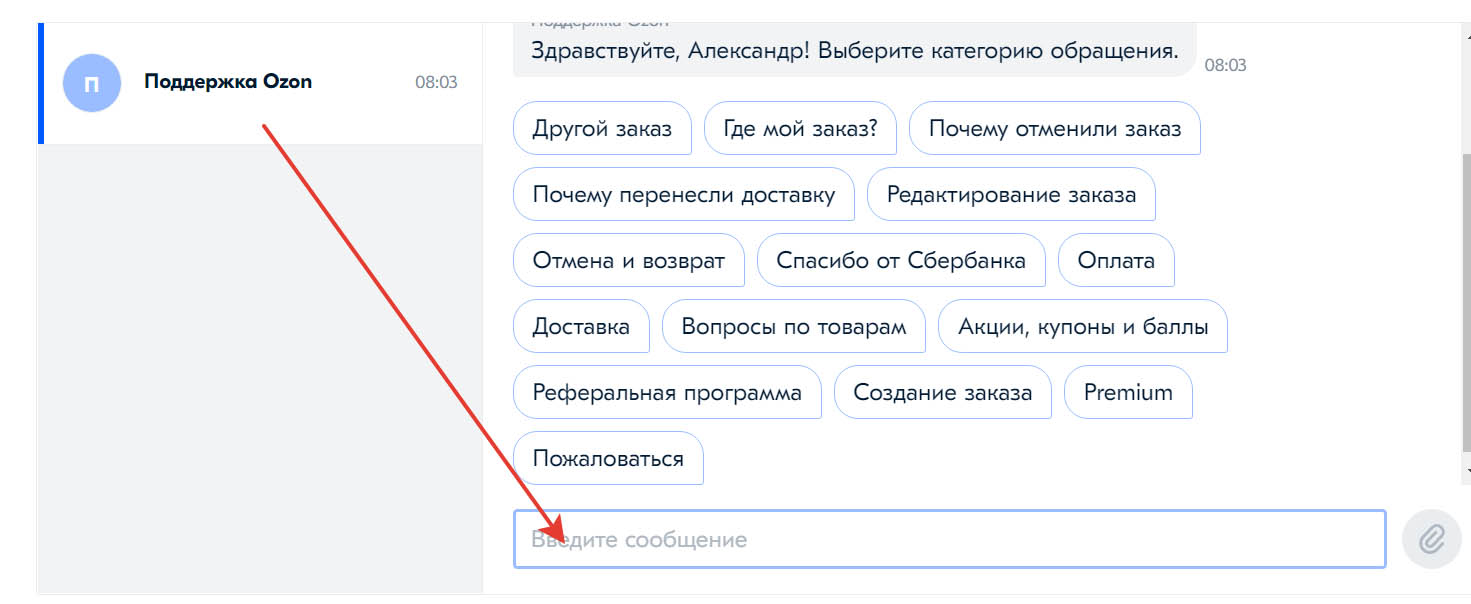Click the Поддержка Ozon avatar icon

tap(92, 83)
